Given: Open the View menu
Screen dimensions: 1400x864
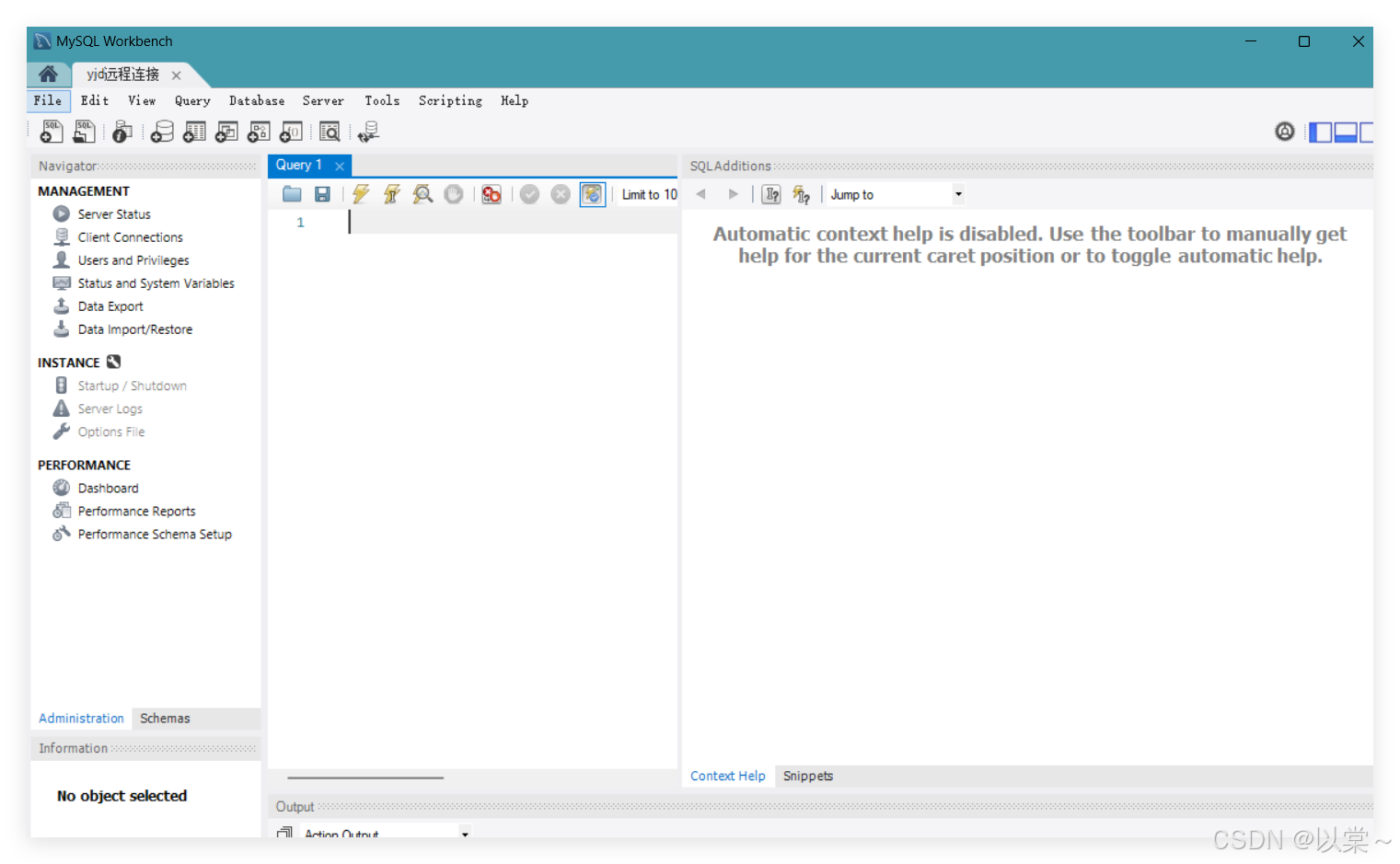Looking at the screenshot, I should coord(142,101).
